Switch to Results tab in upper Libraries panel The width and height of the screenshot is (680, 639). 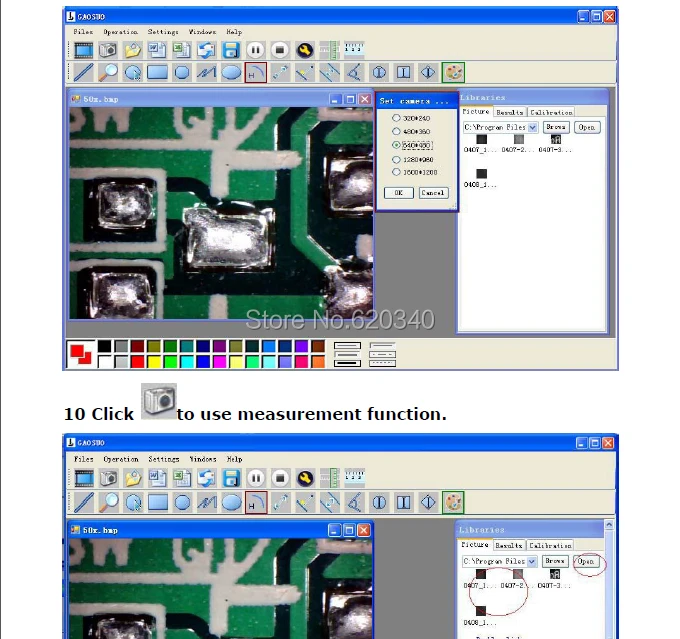click(510, 112)
